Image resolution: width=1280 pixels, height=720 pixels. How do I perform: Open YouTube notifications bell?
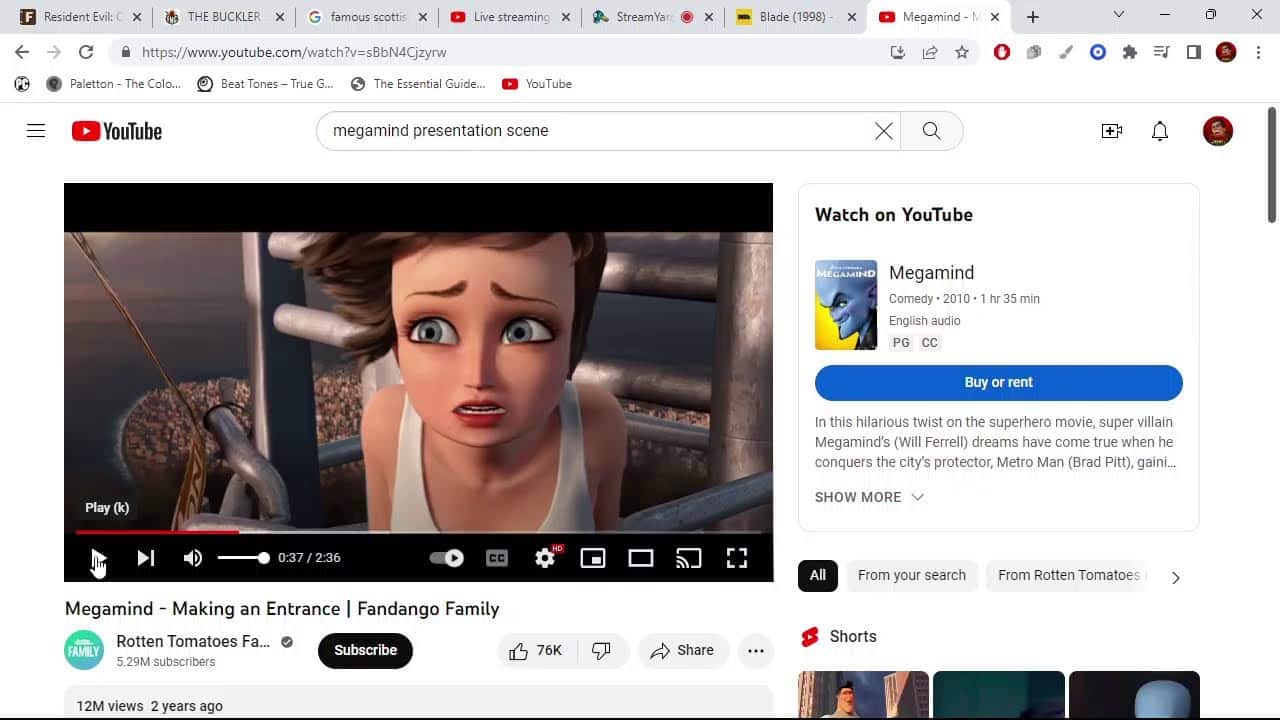pos(1160,131)
